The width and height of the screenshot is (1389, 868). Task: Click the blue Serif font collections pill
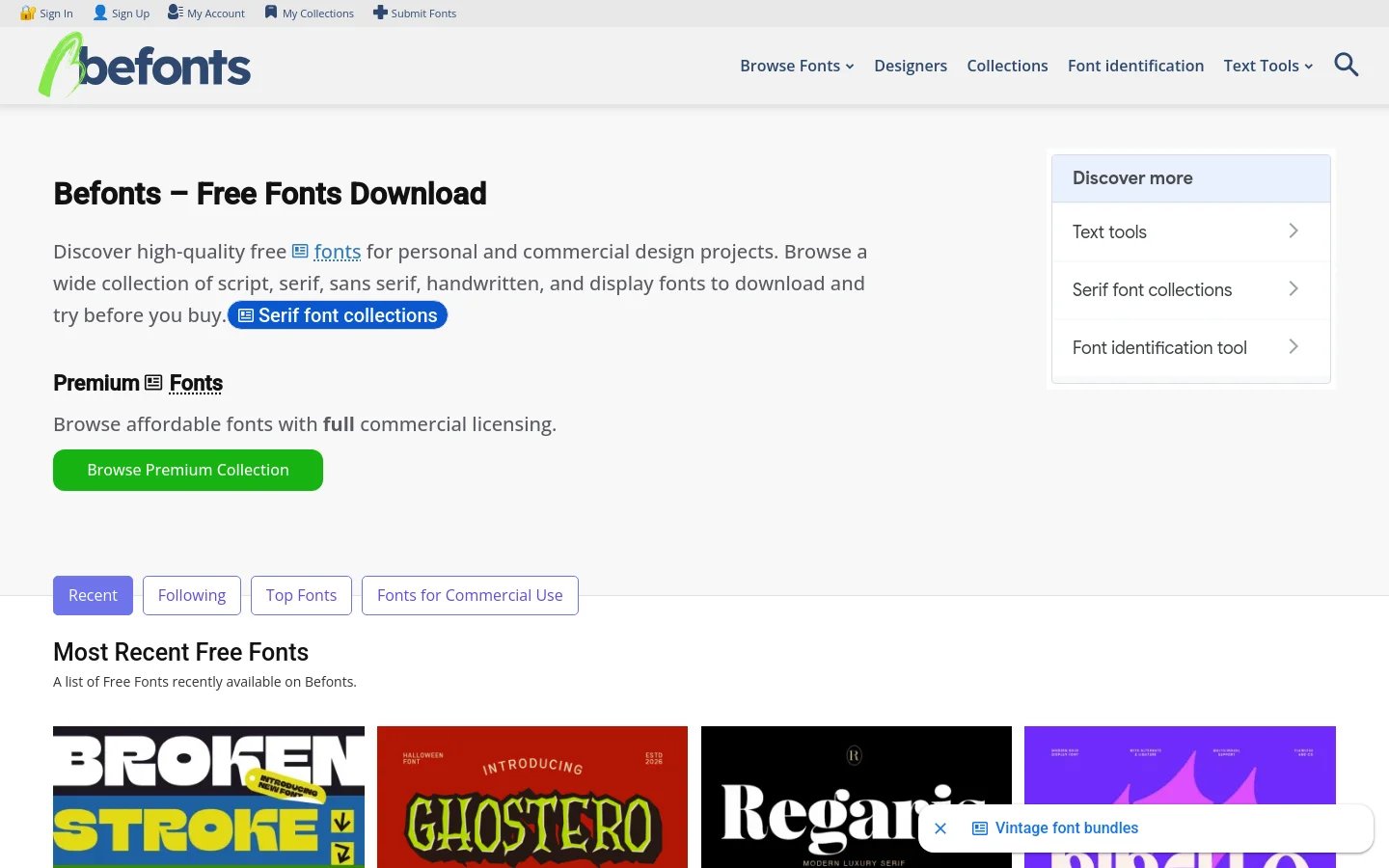point(338,315)
